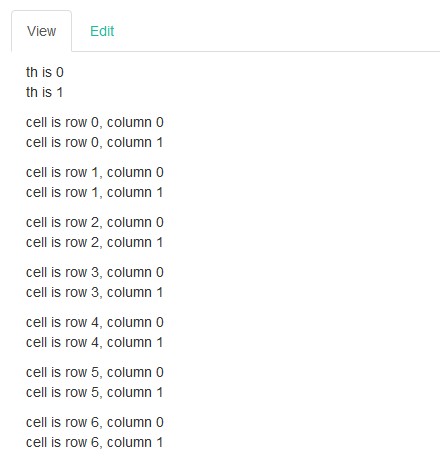Screen dimensions: 440x474
Task: Select cell row 2, column 1
Action: [x=94, y=242]
